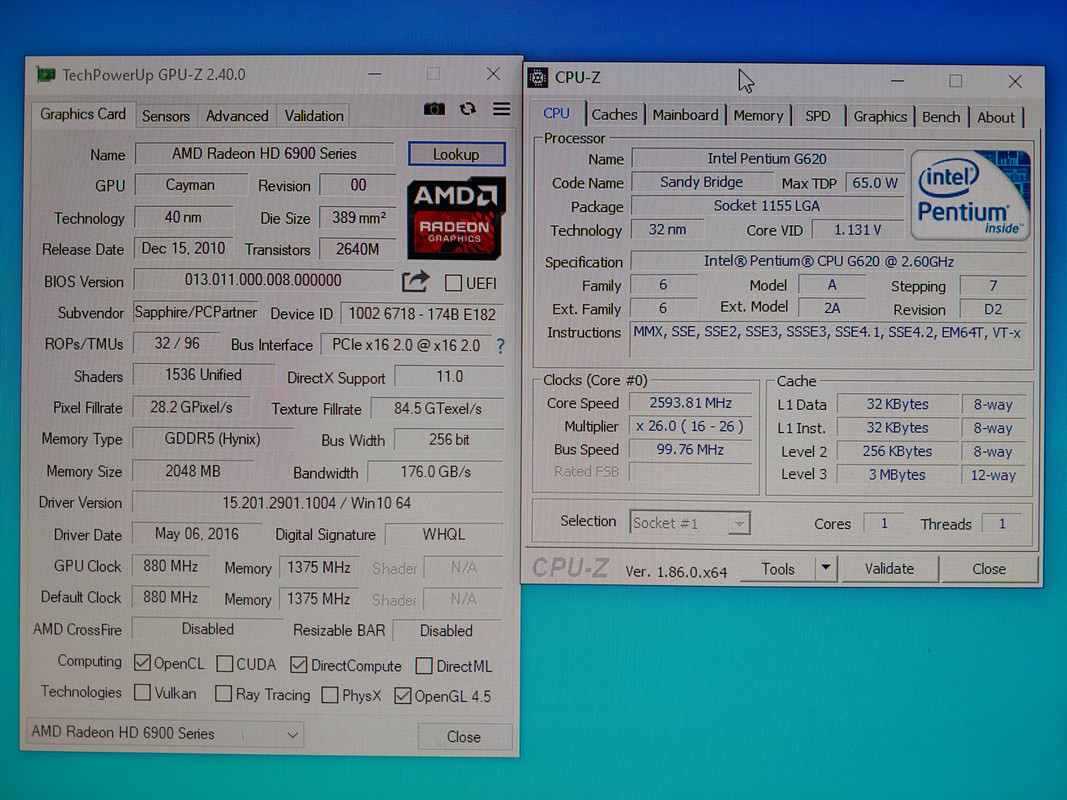Switch to the Sensors tab in GPU-Z

pos(165,116)
